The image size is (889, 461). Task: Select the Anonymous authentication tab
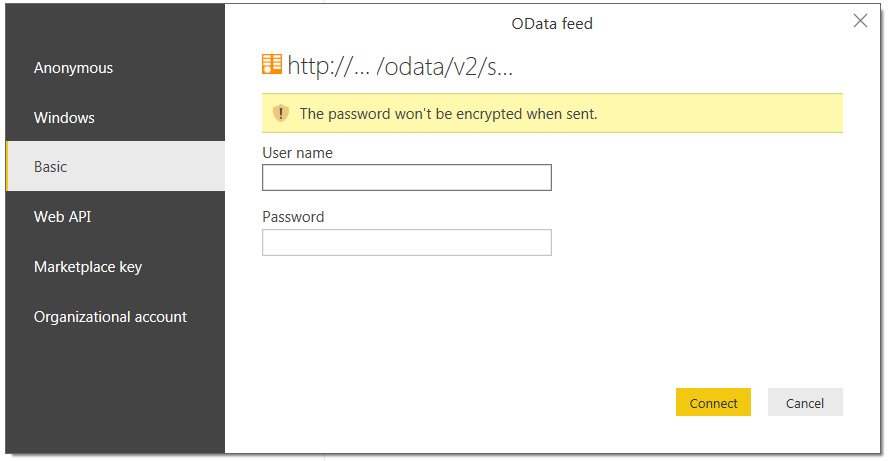coord(74,68)
